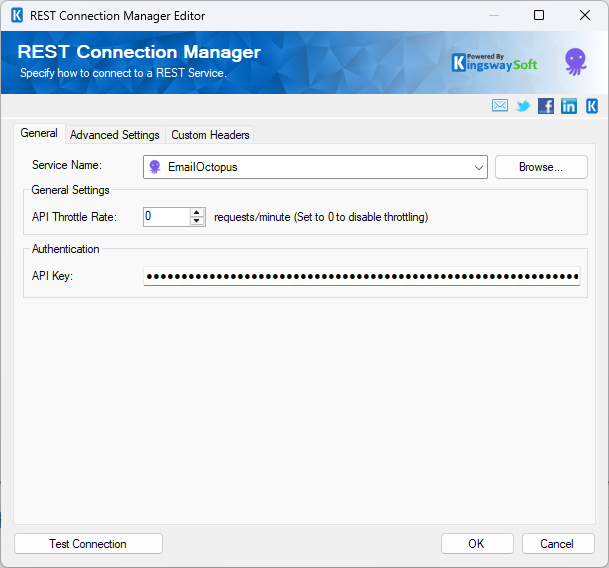Click the octopus icon in Service Name box
The image size is (609, 568).
tap(155, 167)
